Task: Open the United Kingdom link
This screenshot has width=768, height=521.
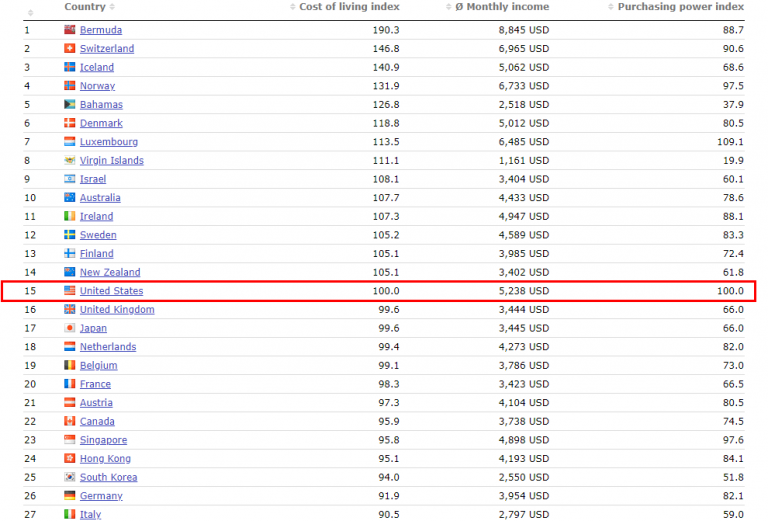Action: coord(117,309)
